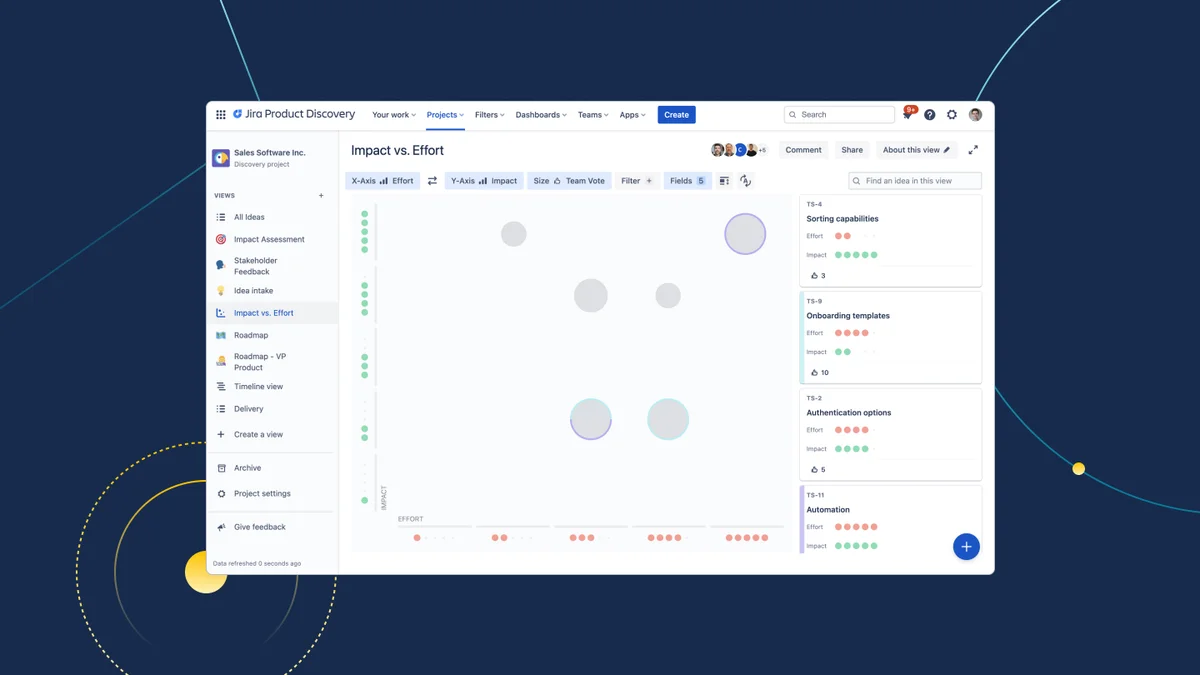The image size is (1200, 675).
Task: Click the blue Create button
Action: pyautogui.click(x=676, y=114)
